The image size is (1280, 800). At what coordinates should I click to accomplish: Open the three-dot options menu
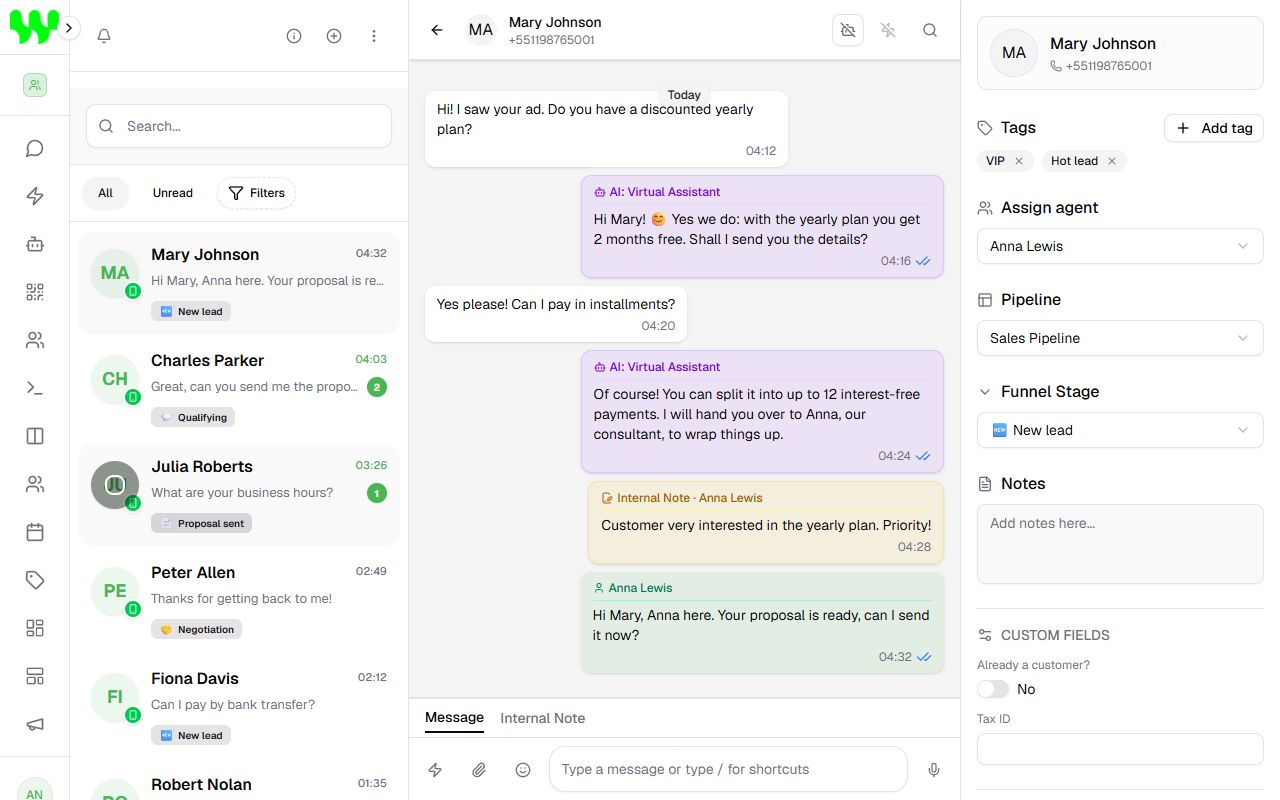(x=374, y=36)
